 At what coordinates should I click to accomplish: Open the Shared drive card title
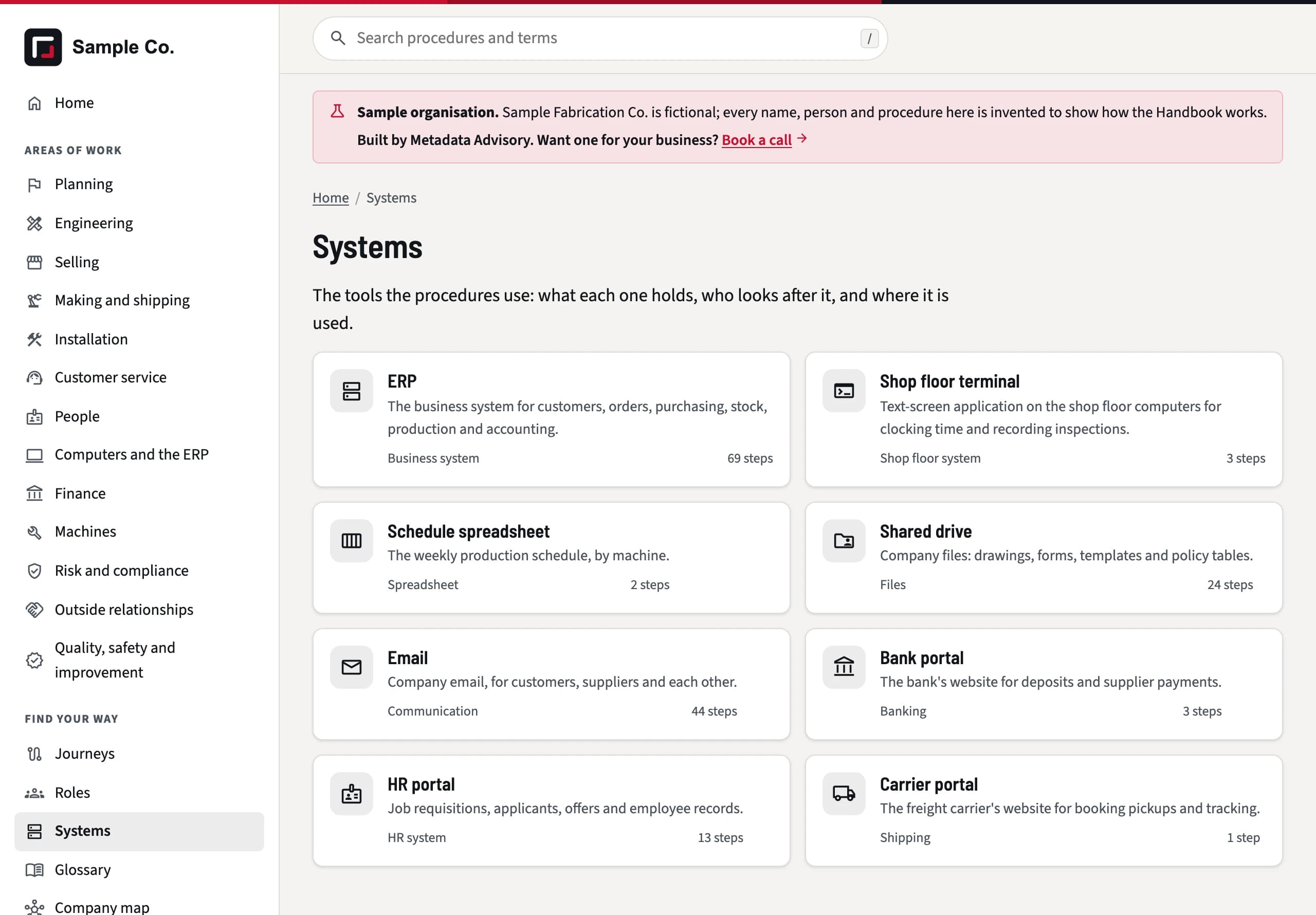926,532
